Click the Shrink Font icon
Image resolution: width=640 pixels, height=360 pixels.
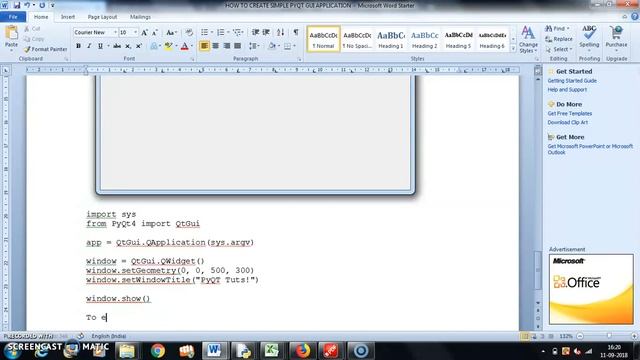pos(155,32)
